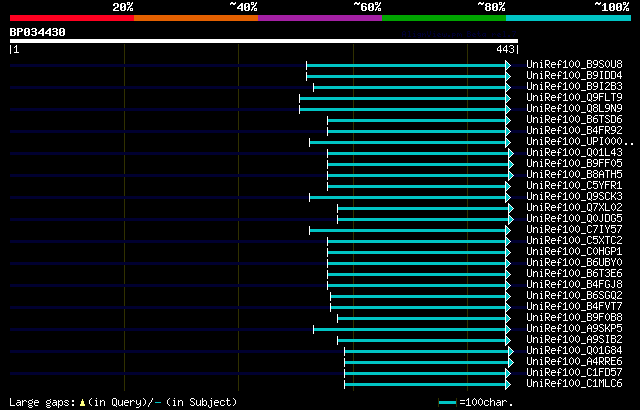Click the UniRef100_A4RRE6 label
The height and width of the screenshot is (410, 640).
574,362
